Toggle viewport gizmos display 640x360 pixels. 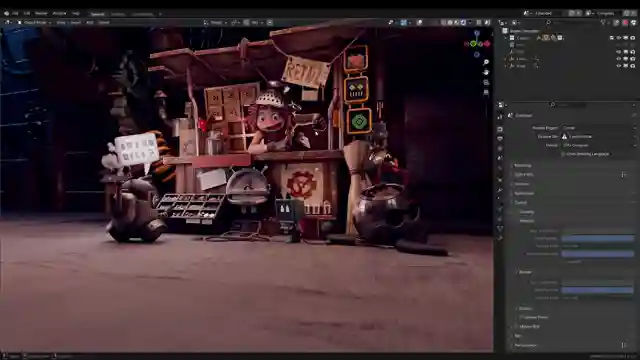pos(404,22)
